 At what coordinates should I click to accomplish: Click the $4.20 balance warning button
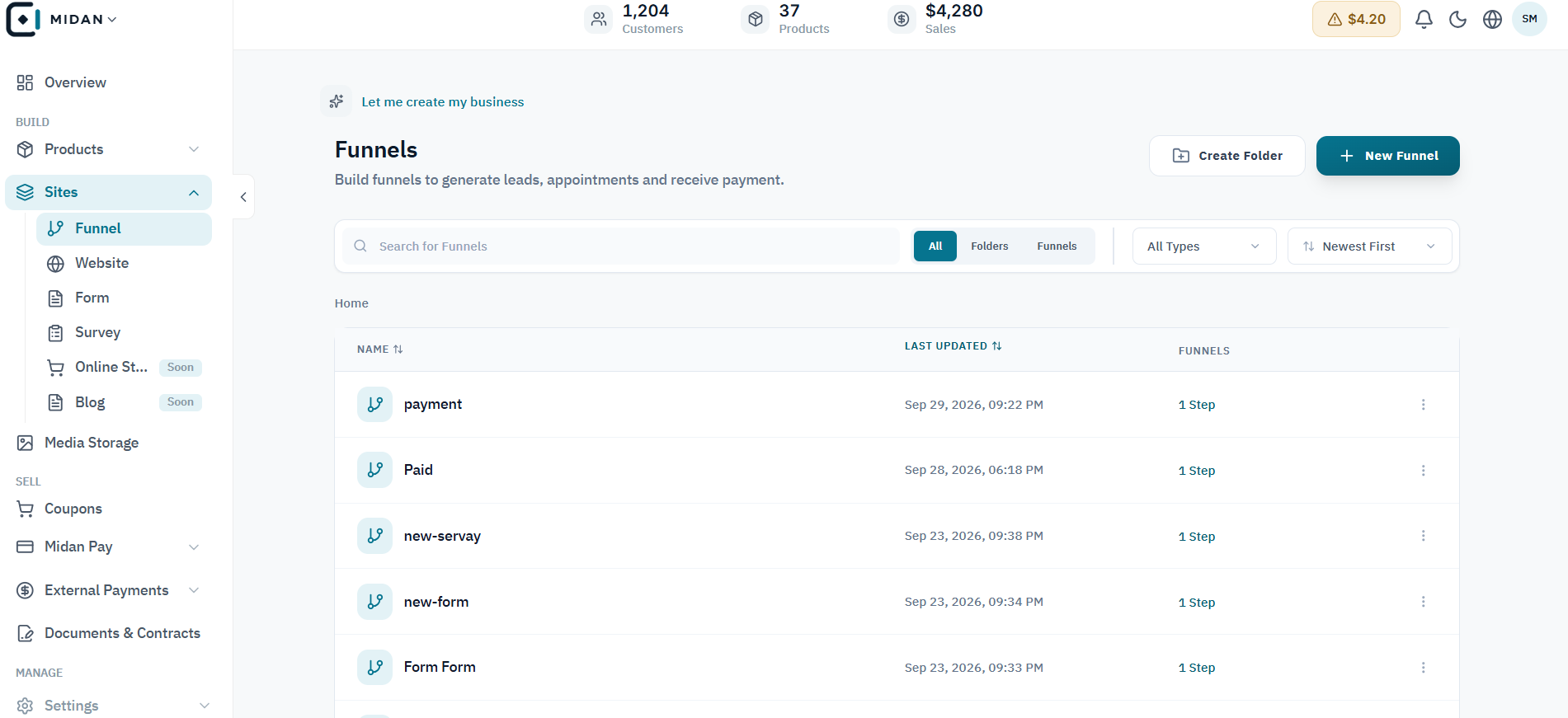(1356, 19)
